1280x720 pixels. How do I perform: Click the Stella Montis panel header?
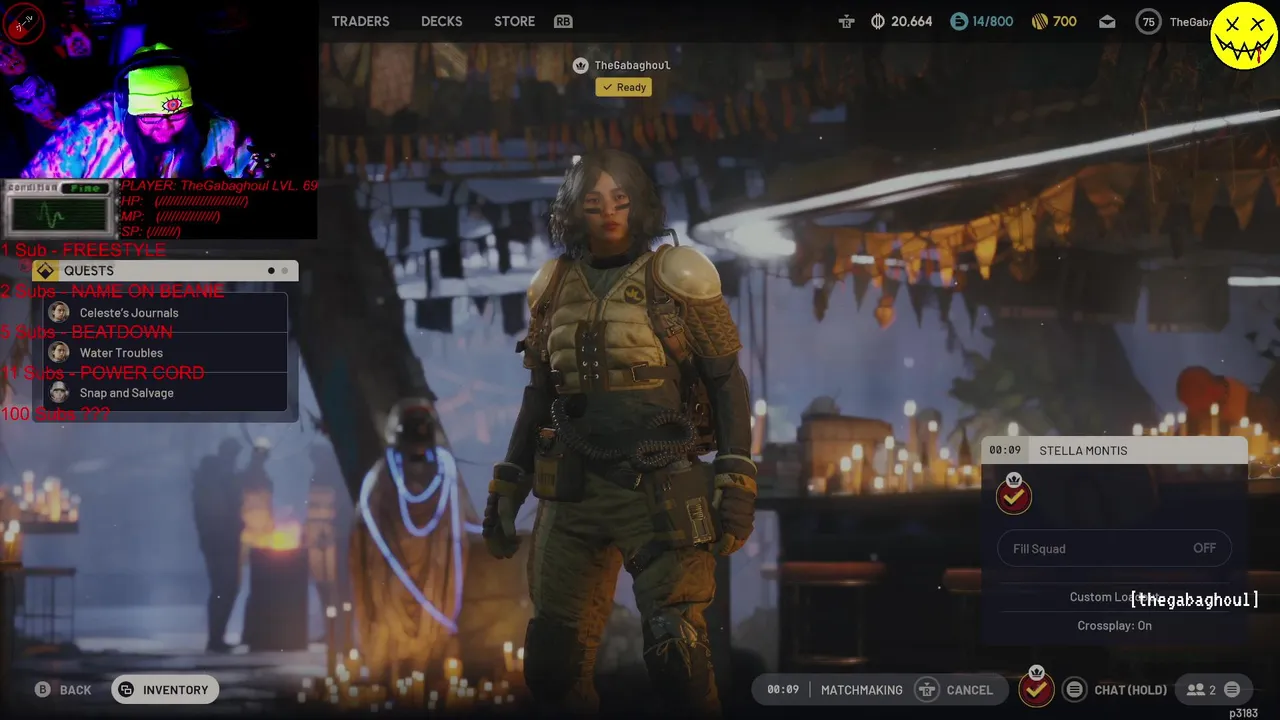click(1115, 450)
